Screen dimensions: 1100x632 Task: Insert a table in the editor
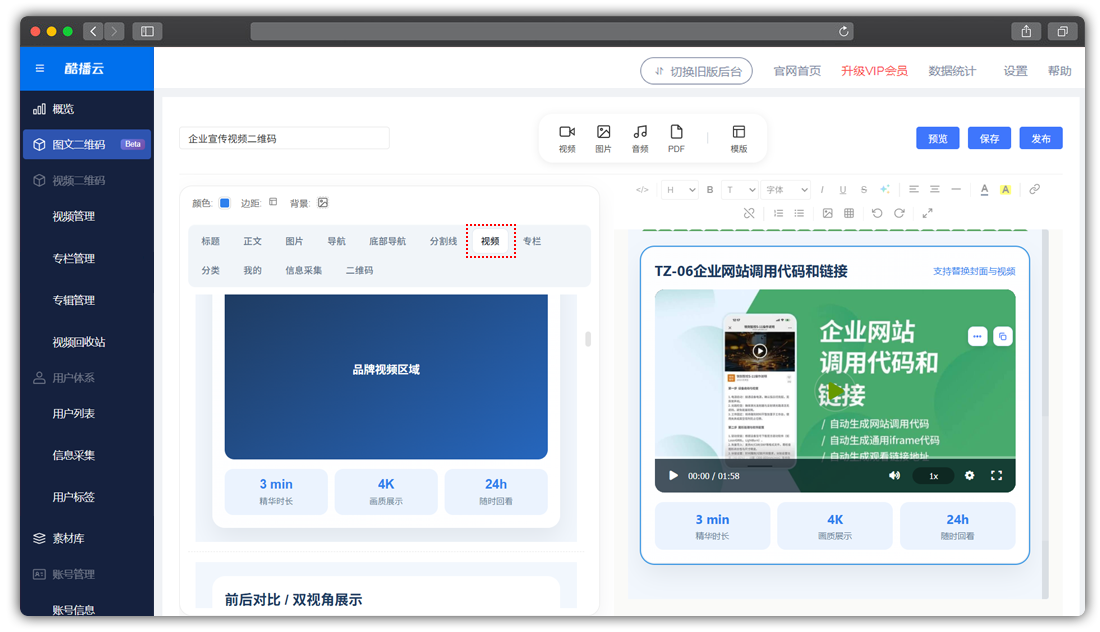click(849, 213)
